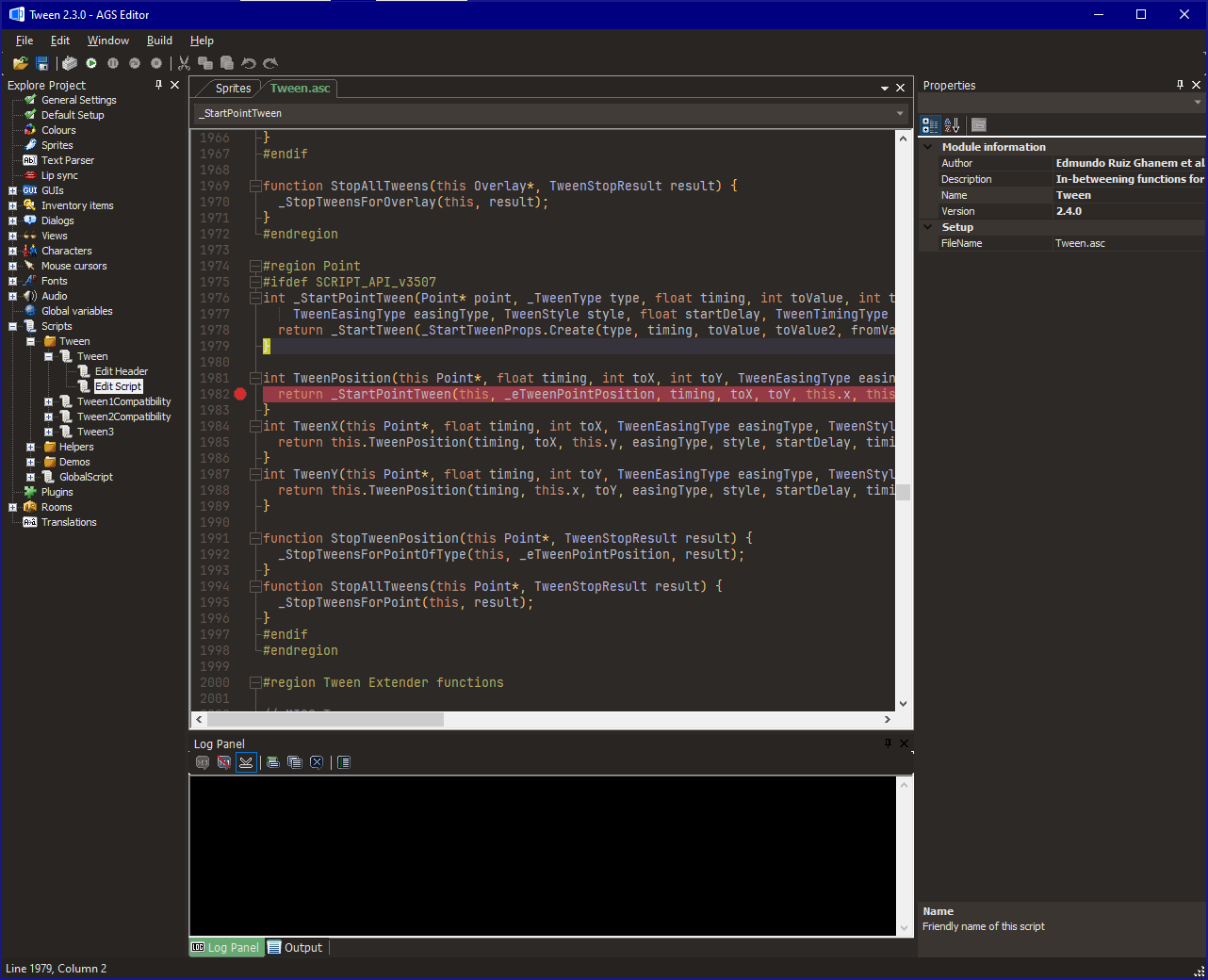Click the Cut scissors icon
1208x980 pixels.
point(184,63)
